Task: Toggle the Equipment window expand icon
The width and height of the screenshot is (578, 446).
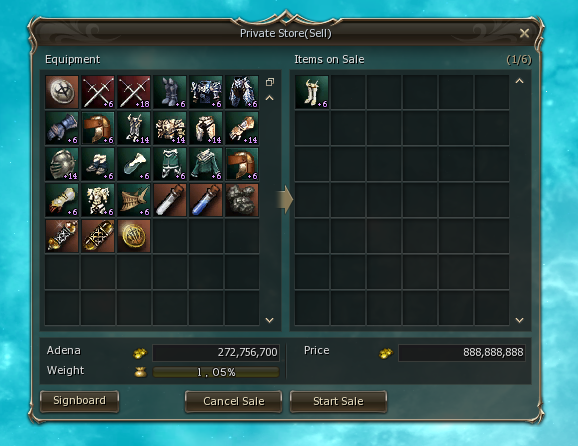Action: [x=270, y=82]
